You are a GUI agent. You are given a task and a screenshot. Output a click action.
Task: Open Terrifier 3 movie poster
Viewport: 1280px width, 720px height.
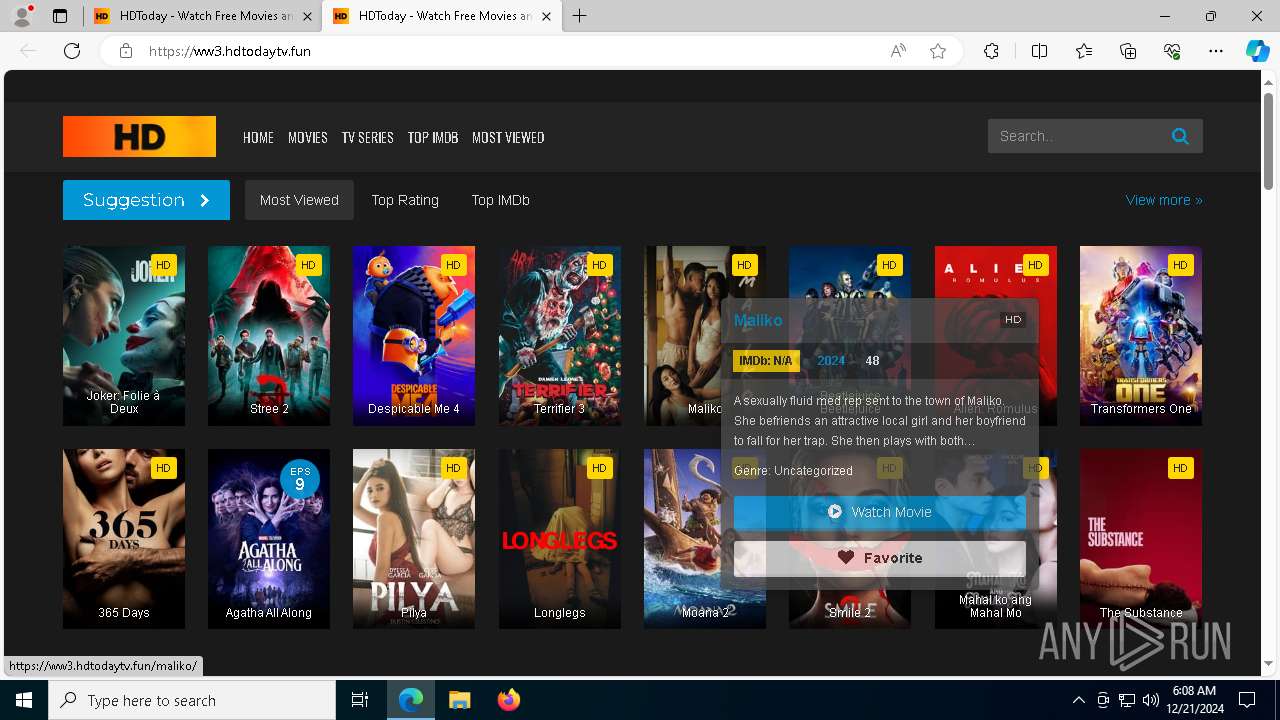[x=560, y=336]
